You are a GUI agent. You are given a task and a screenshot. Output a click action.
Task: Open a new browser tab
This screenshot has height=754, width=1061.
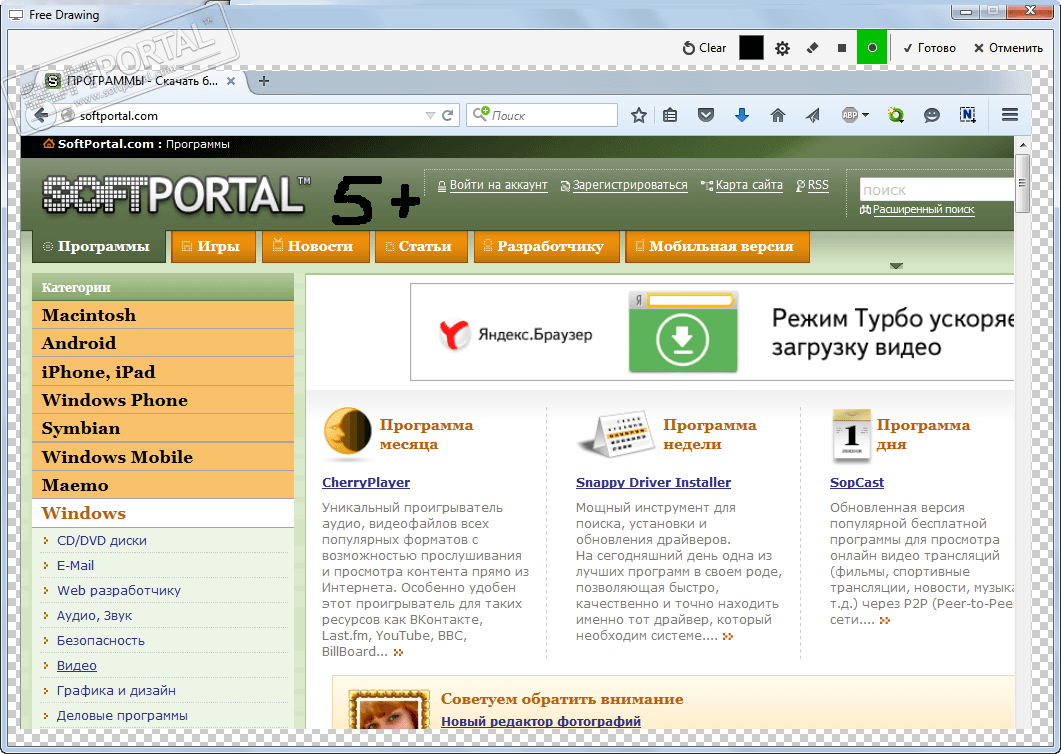pyautogui.click(x=264, y=81)
